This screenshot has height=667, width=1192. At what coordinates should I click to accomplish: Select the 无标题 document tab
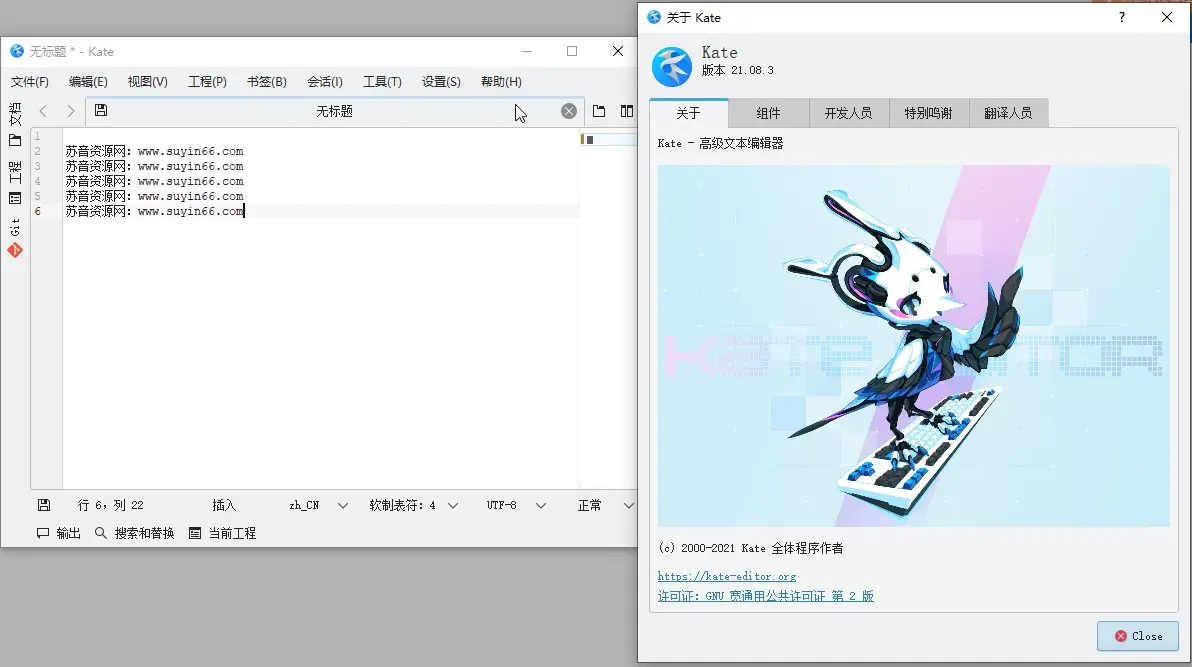point(334,111)
